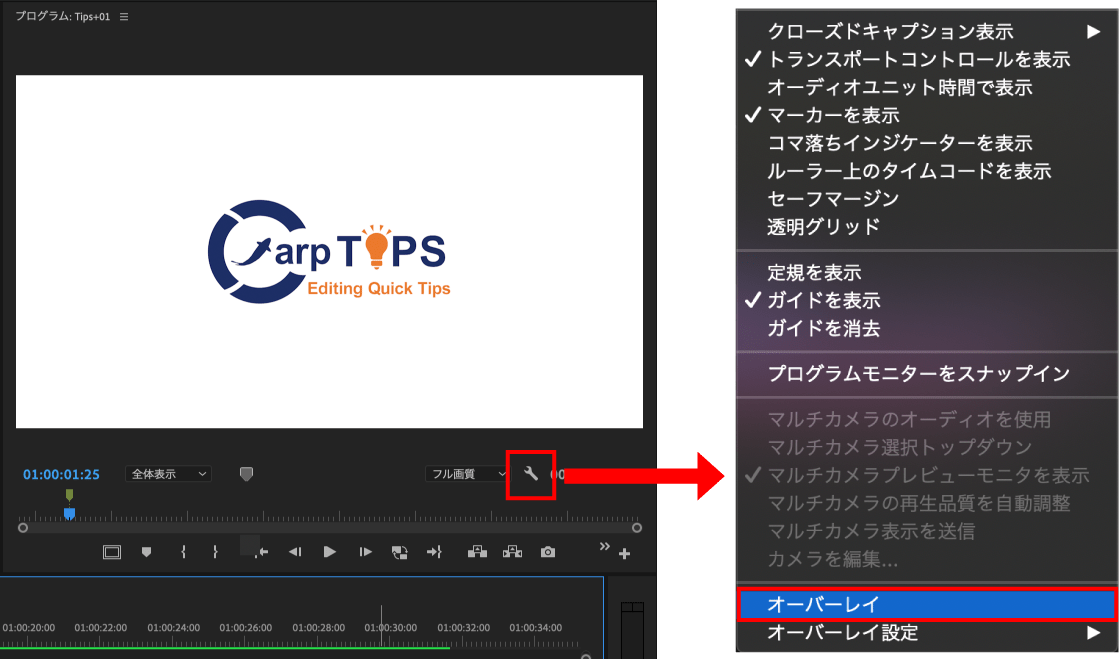
Task: Click 01:00:32:00 on the timeline ruler
Action: tap(463, 628)
